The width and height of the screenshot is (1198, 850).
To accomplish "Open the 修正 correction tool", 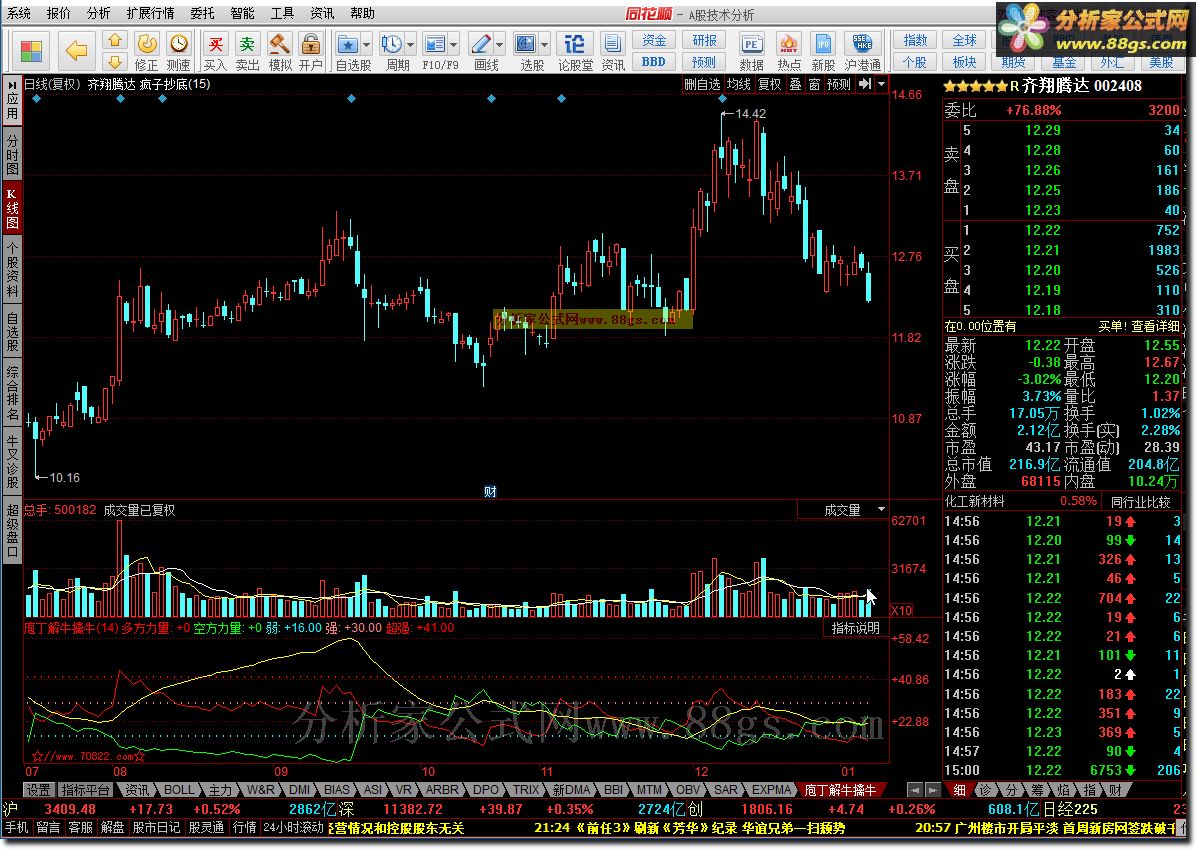I will coord(146,51).
